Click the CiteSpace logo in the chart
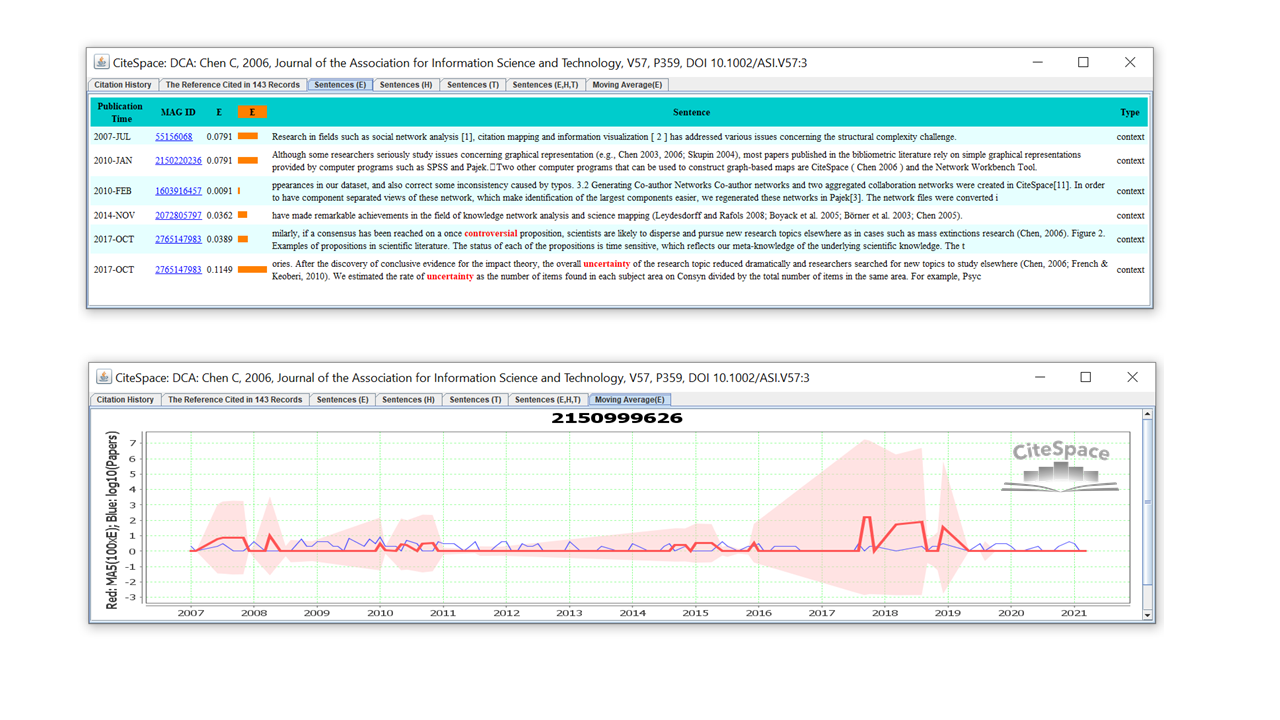 1060,466
